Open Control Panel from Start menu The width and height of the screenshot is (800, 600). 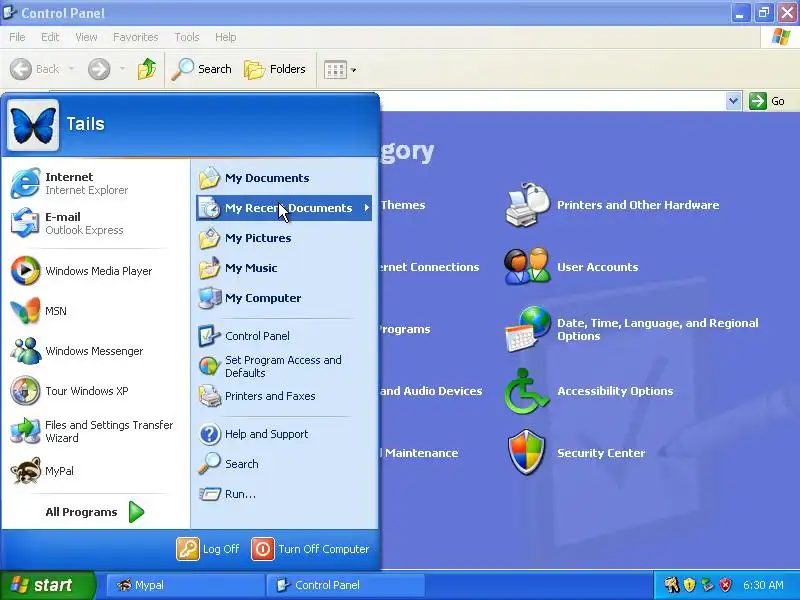(x=284, y=336)
